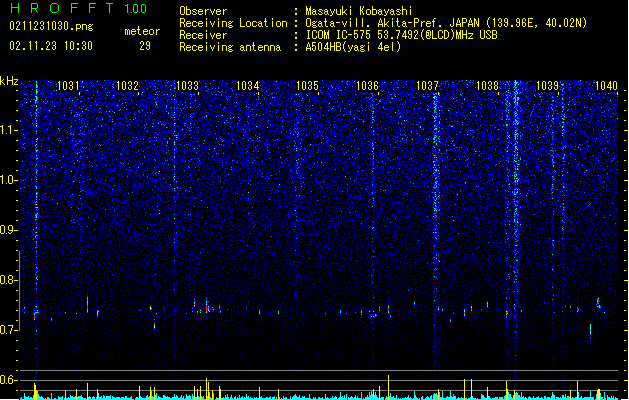Click the 1036 time marker
The height and width of the screenshot is (400, 629).
coord(367,86)
